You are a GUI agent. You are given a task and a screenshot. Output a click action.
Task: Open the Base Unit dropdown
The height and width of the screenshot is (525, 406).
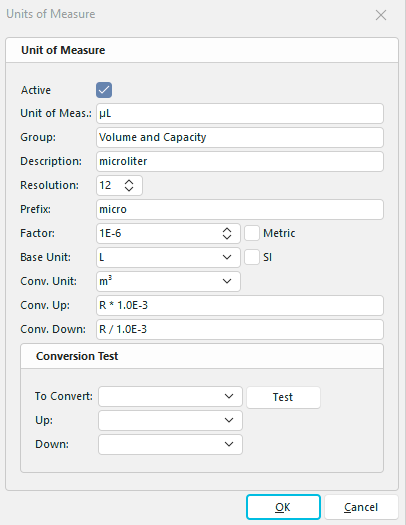click(x=227, y=257)
